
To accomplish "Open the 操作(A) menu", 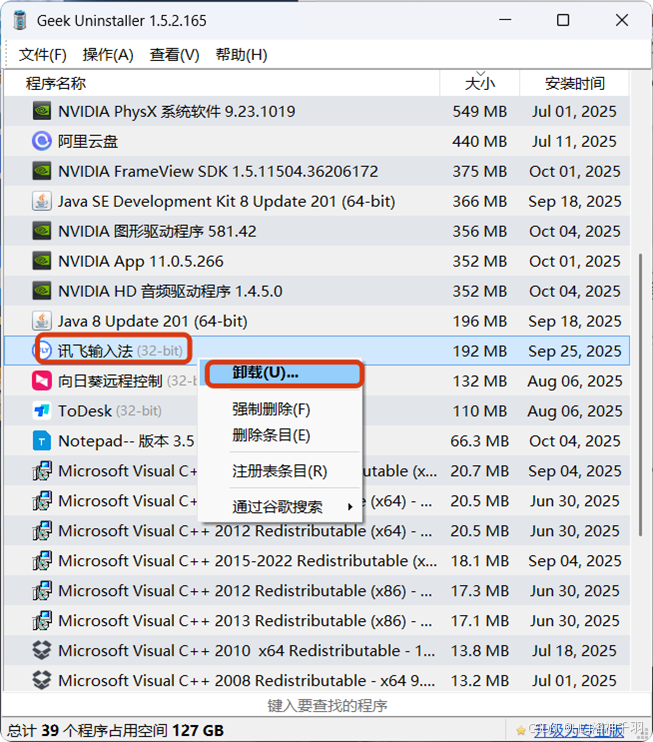I will coord(108,55).
